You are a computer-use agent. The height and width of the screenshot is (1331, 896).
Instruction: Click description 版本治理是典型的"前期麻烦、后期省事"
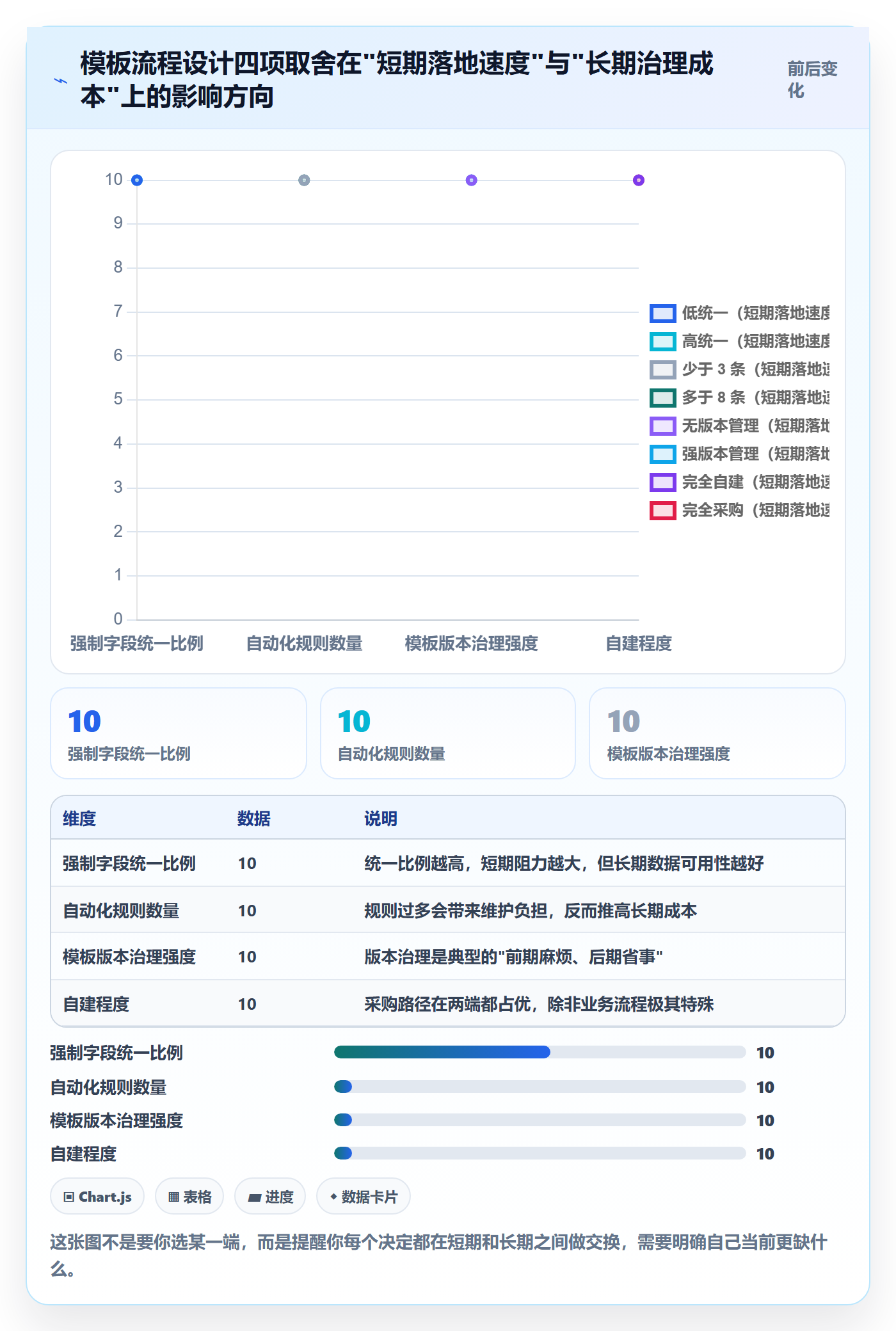coord(513,957)
